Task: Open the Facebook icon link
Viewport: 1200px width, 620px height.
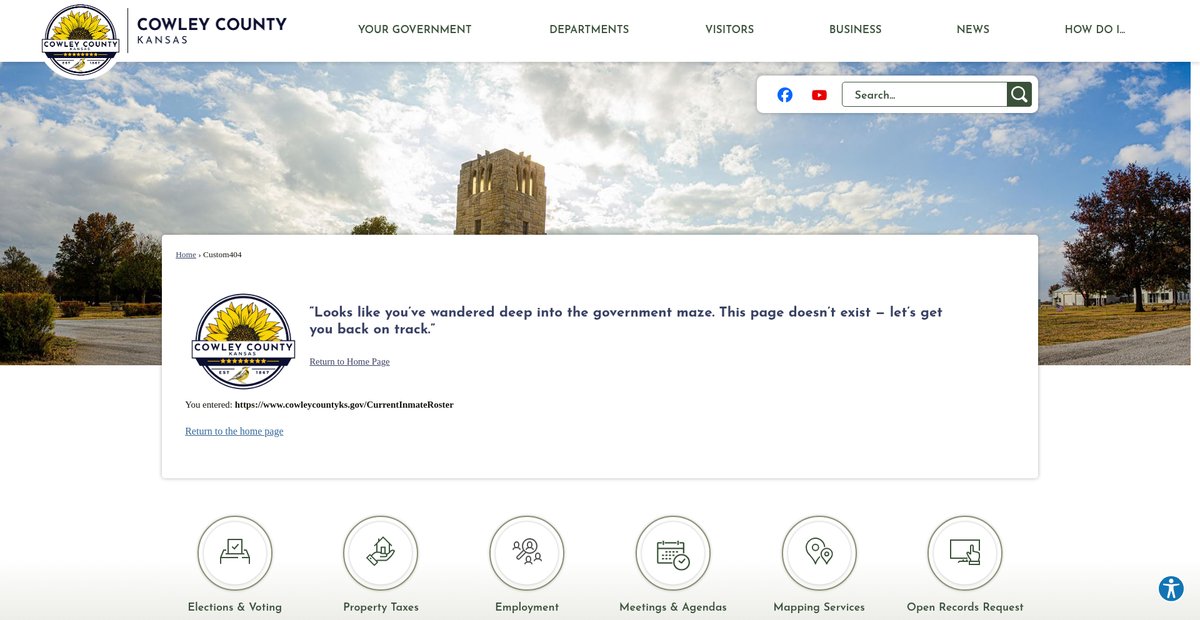Action: tap(785, 95)
